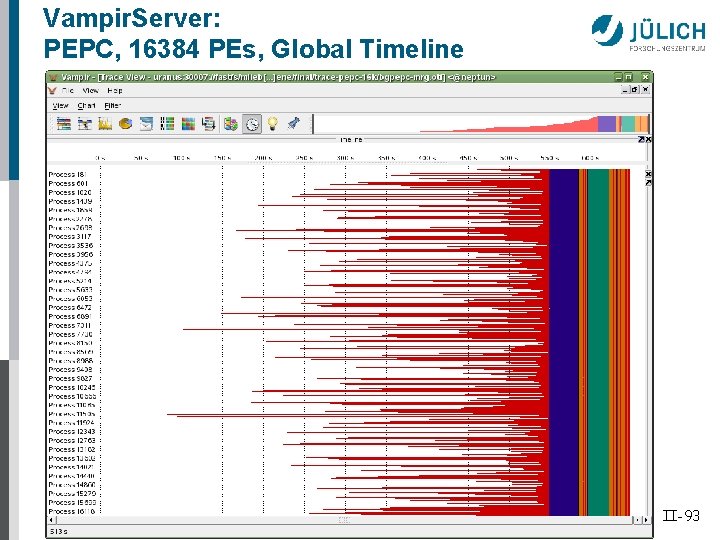The image size is (720, 540).
Task: Click the 500 s time axis label
Action: point(509,158)
